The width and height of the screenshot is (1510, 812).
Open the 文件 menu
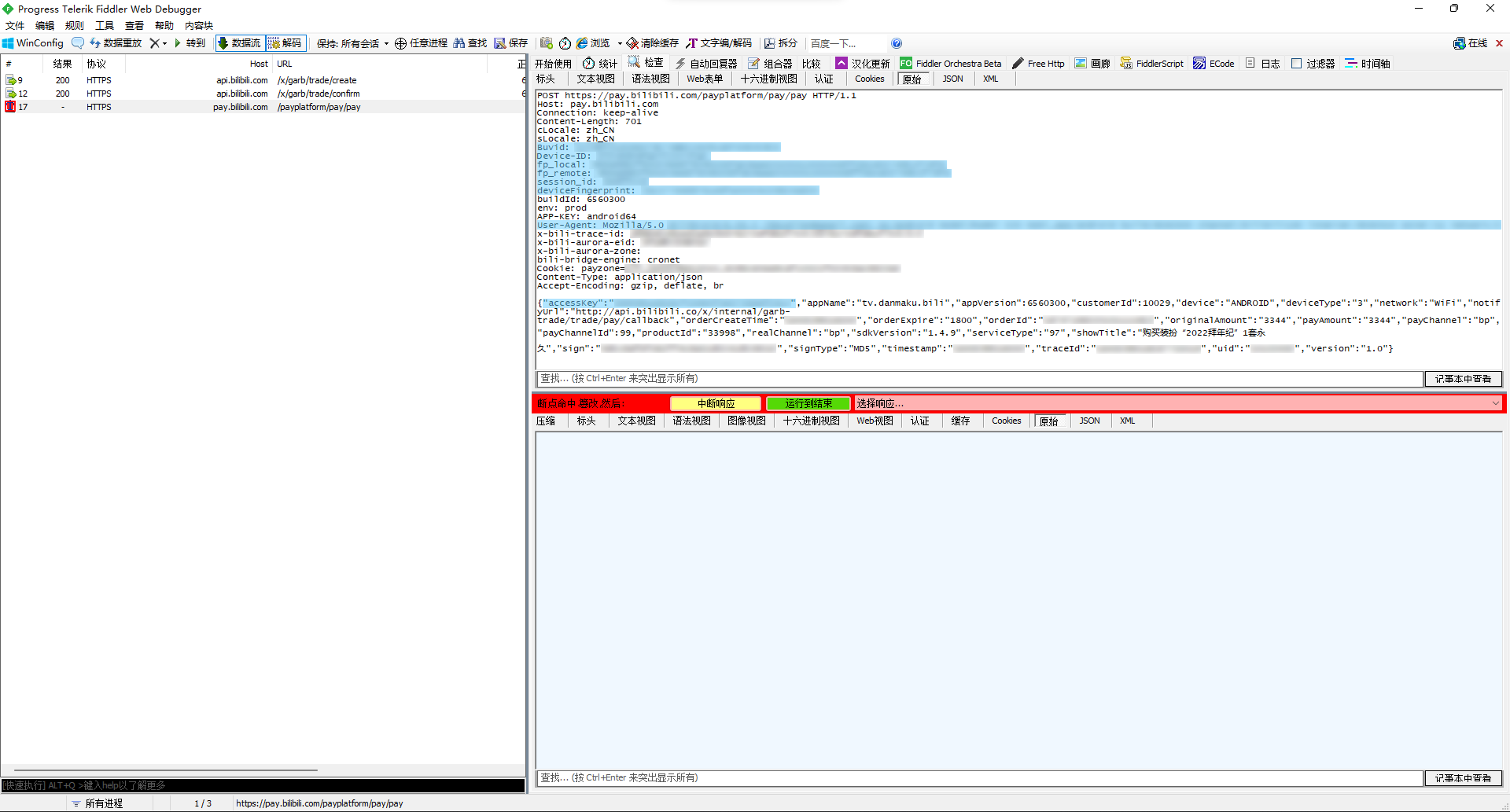coord(15,25)
